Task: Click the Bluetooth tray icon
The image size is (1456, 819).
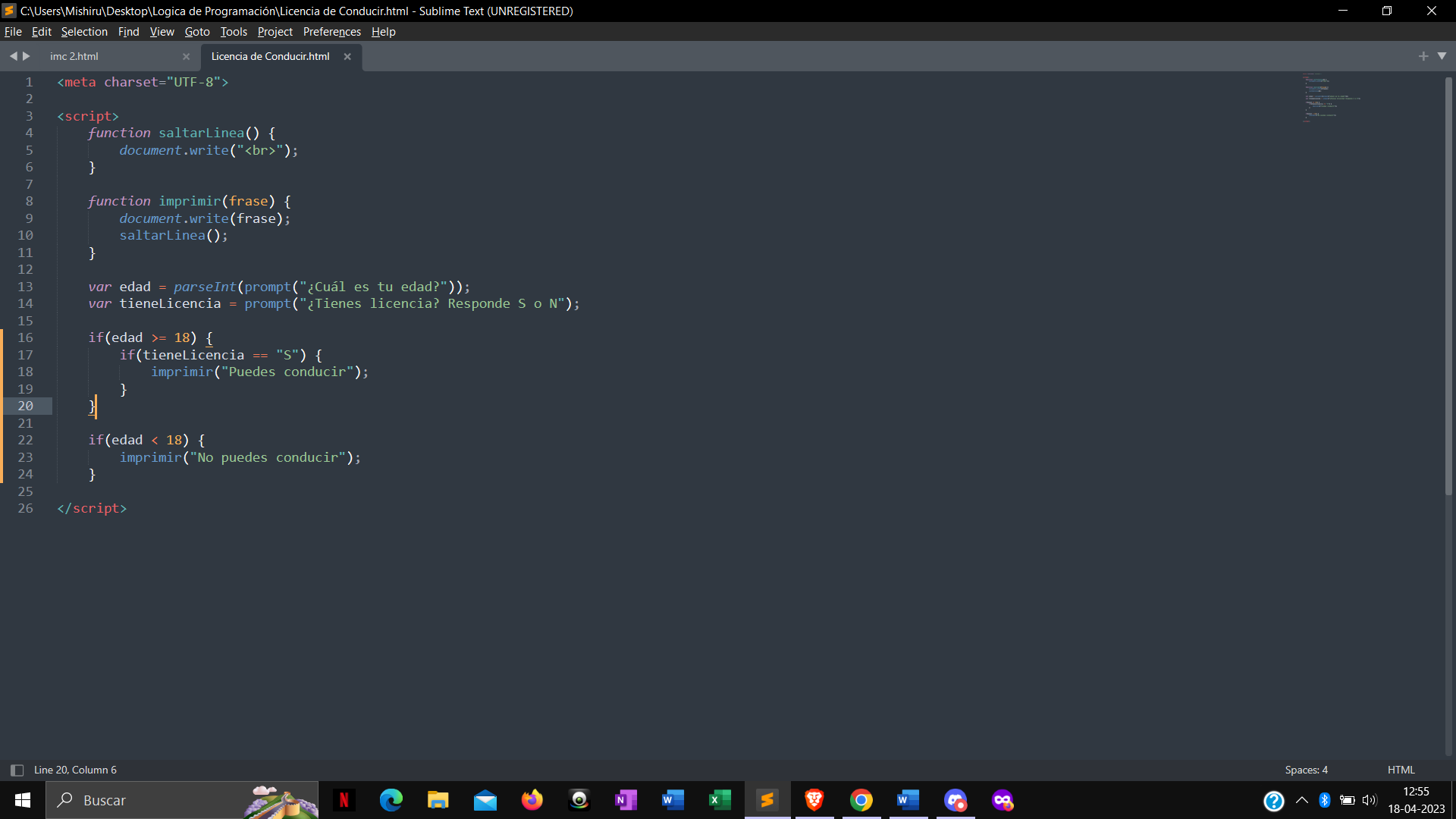Action: 1324,800
